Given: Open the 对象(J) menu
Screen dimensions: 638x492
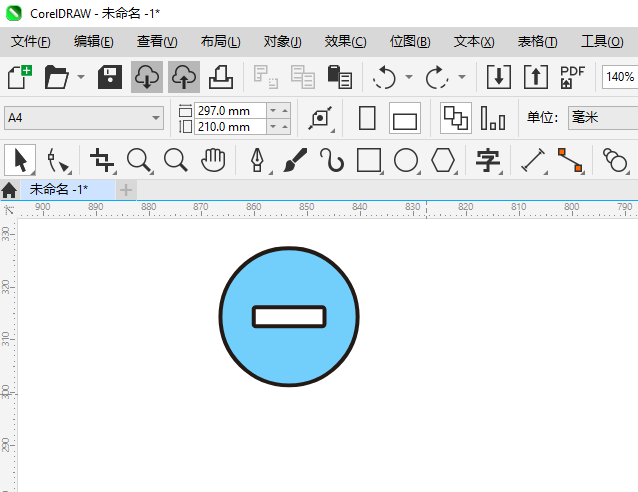Looking at the screenshot, I should click(282, 42).
